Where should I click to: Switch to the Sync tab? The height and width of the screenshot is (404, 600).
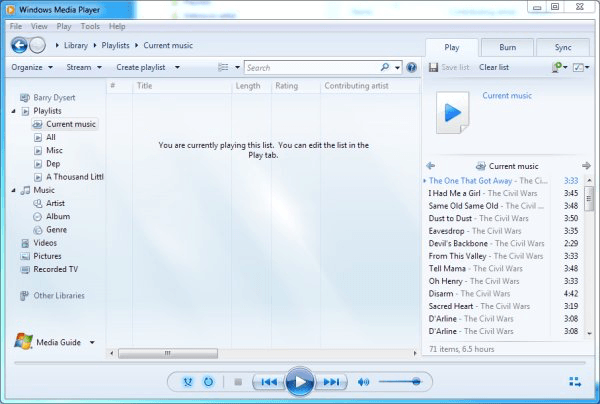pos(563,47)
